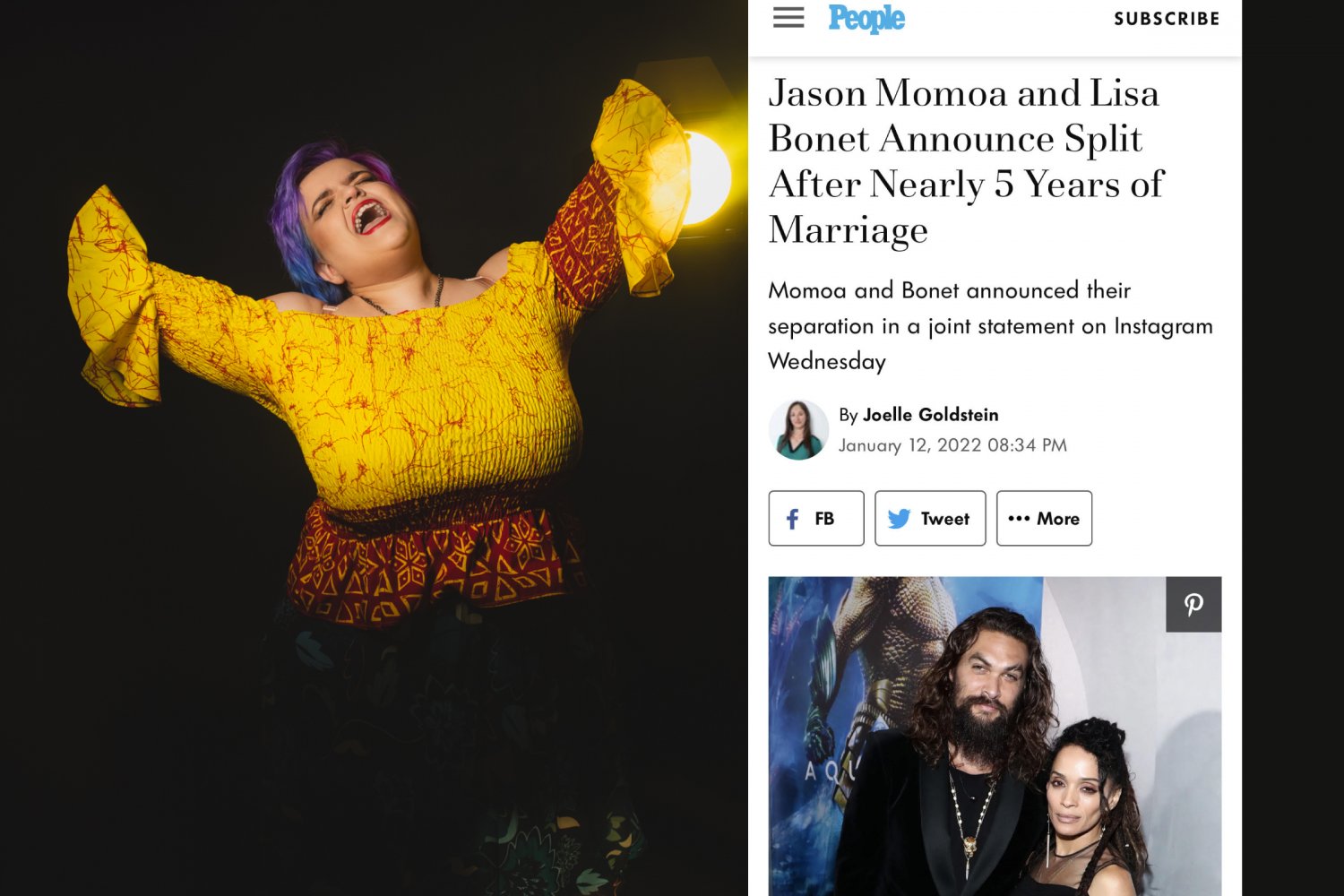
Task: Click the photo of woman in yellow top
Action: tap(374, 448)
